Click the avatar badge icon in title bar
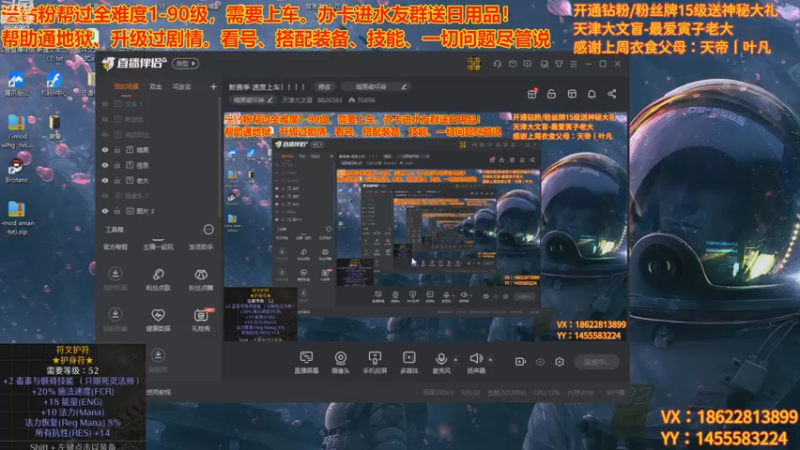800x450 pixels. (474, 64)
